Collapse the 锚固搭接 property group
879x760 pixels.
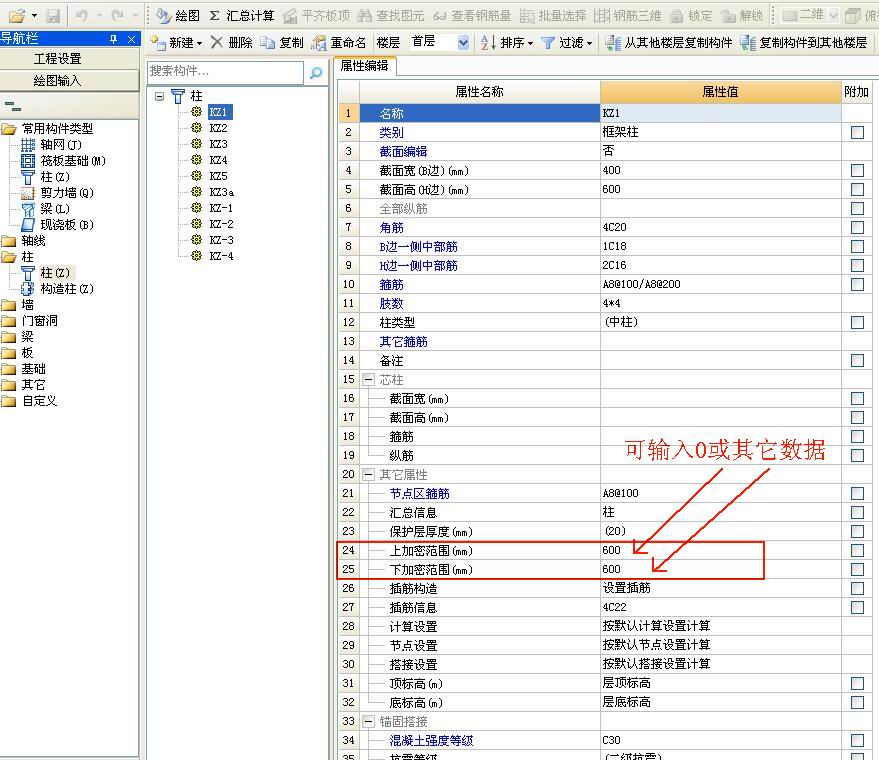(368, 721)
